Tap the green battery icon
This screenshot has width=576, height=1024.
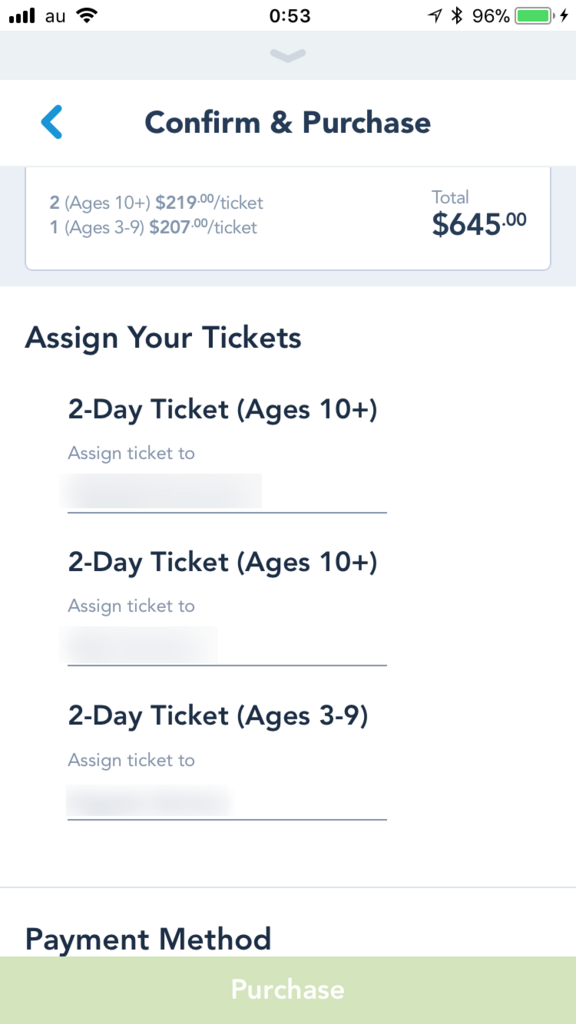535,16
